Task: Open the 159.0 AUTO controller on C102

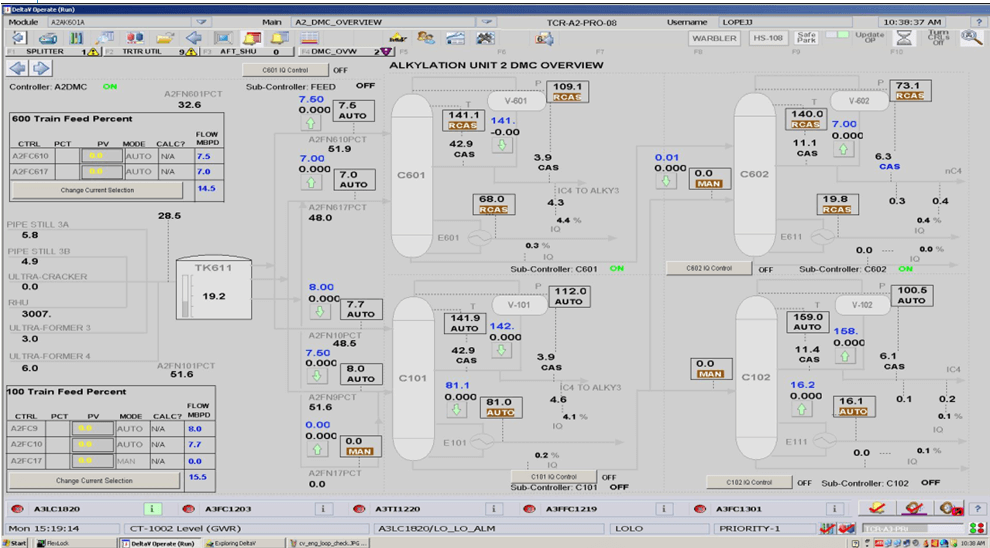Action: [x=807, y=322]
